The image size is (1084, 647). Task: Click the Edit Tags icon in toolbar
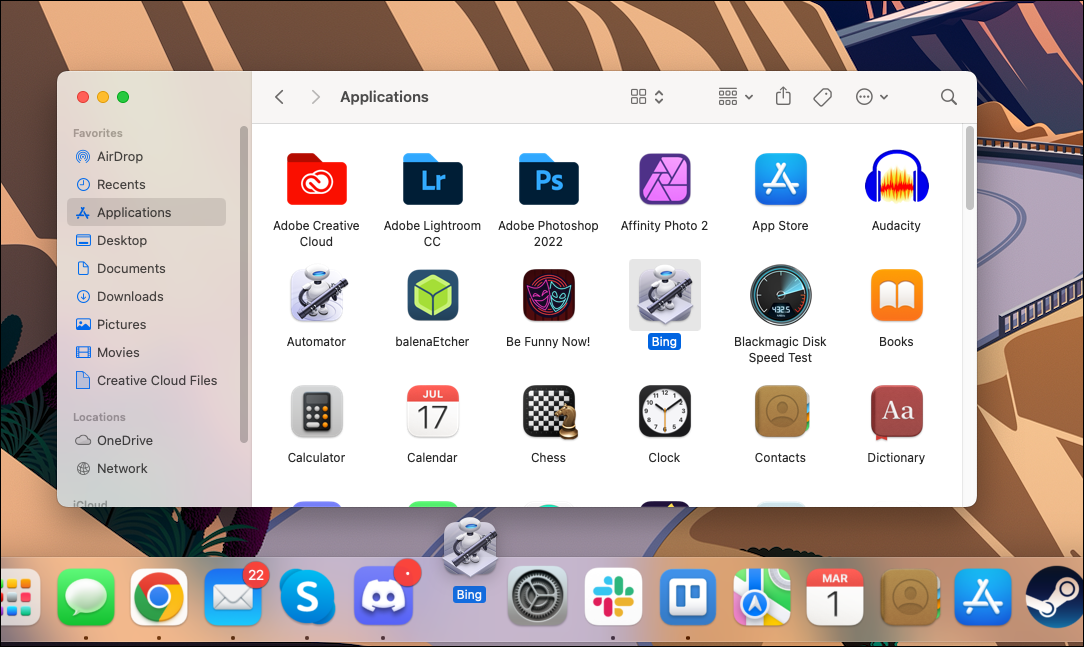(823, 97)
